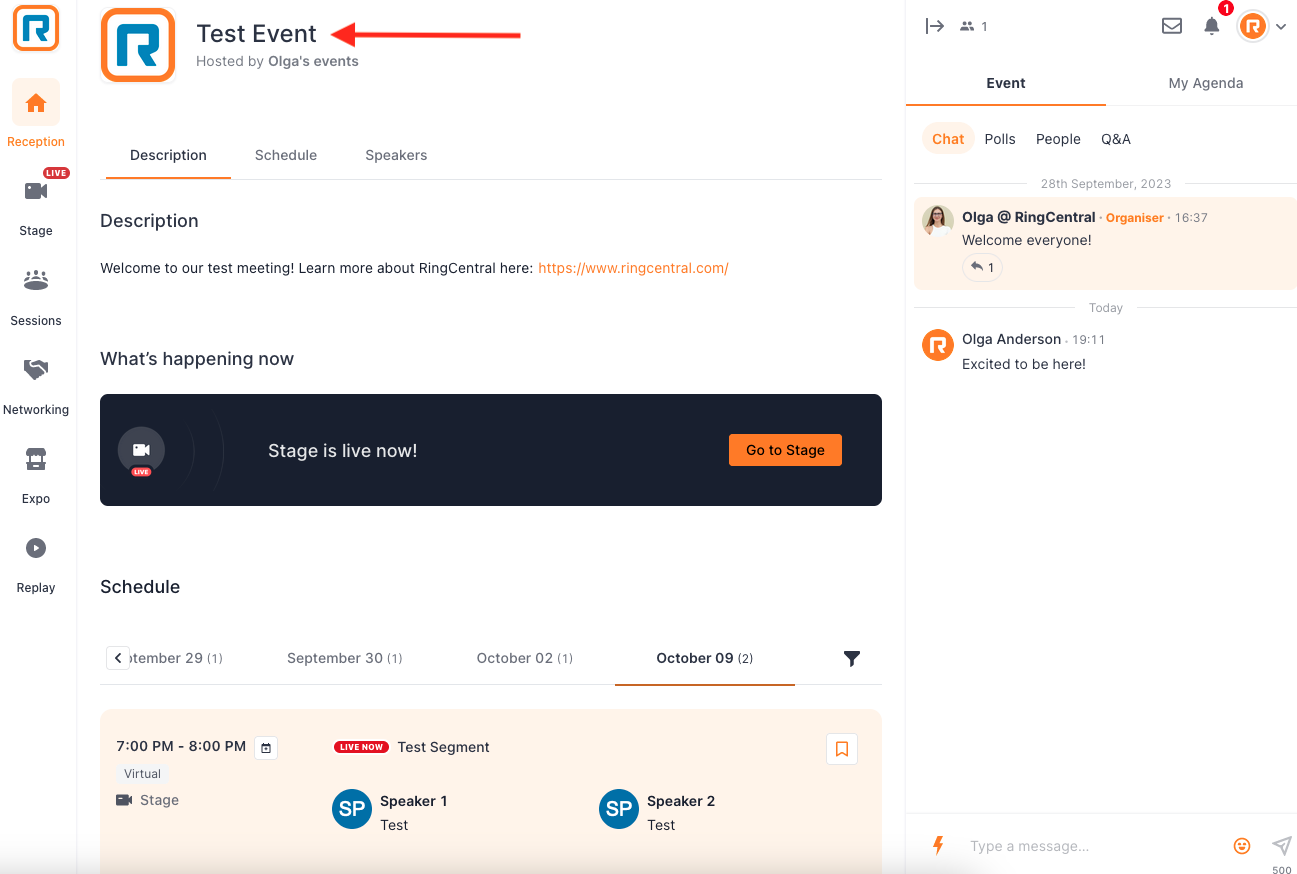Select the September 30 date tab

pos(344,658)
